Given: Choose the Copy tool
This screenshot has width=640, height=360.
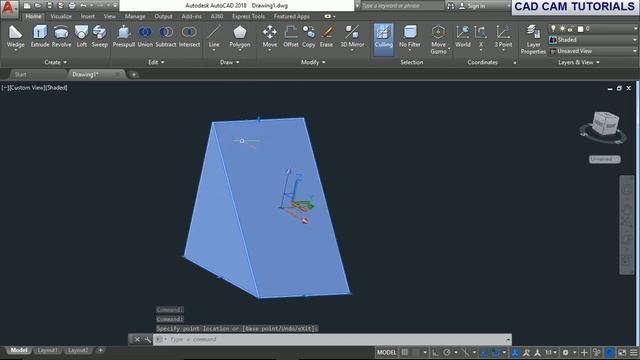Looking at the screenshot, I should (x=309, y=37).
